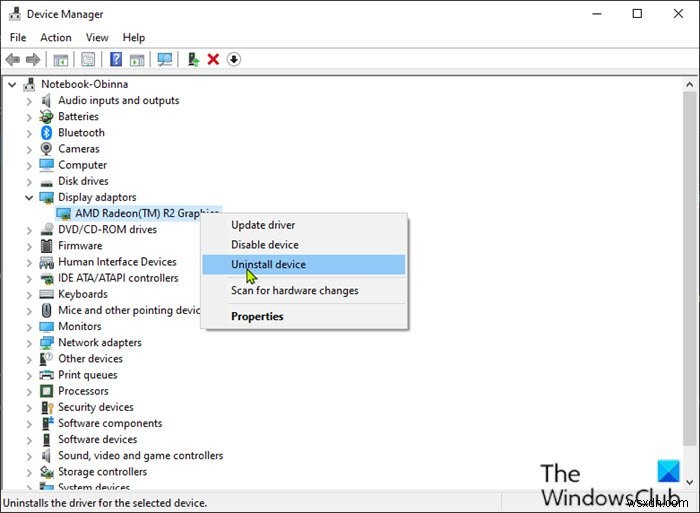Click the Audio inputs speaker icon
Screen dimensions: 700x513
click(46, 100)
